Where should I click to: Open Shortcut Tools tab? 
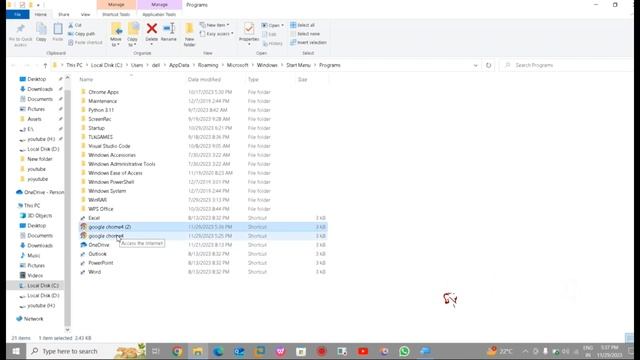(116, 15)
